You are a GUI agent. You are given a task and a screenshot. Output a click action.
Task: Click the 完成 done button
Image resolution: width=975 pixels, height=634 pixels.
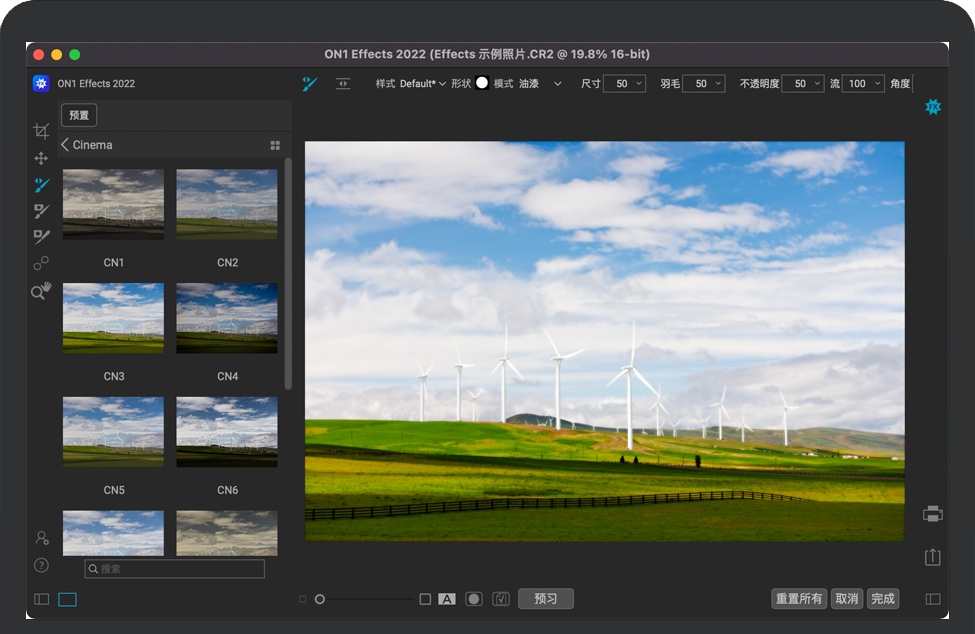[x=883, y=599]
